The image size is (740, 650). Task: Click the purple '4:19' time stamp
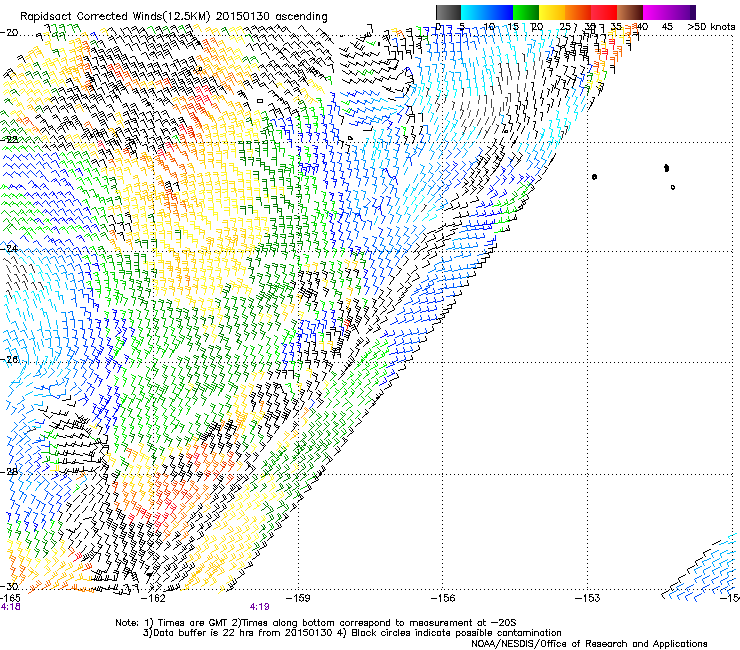pos(260,607)
